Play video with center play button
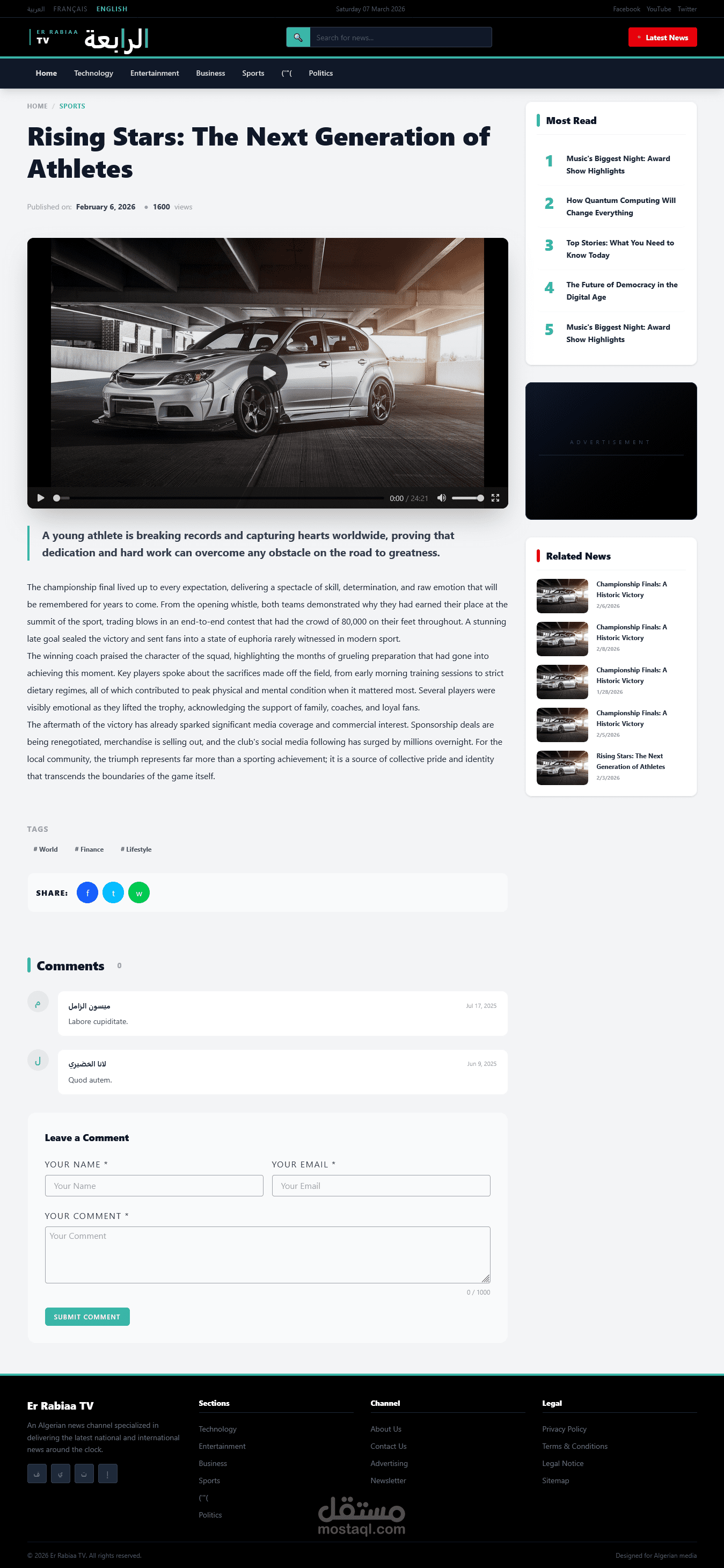724x1568 pixels. (x=267, y=373)
